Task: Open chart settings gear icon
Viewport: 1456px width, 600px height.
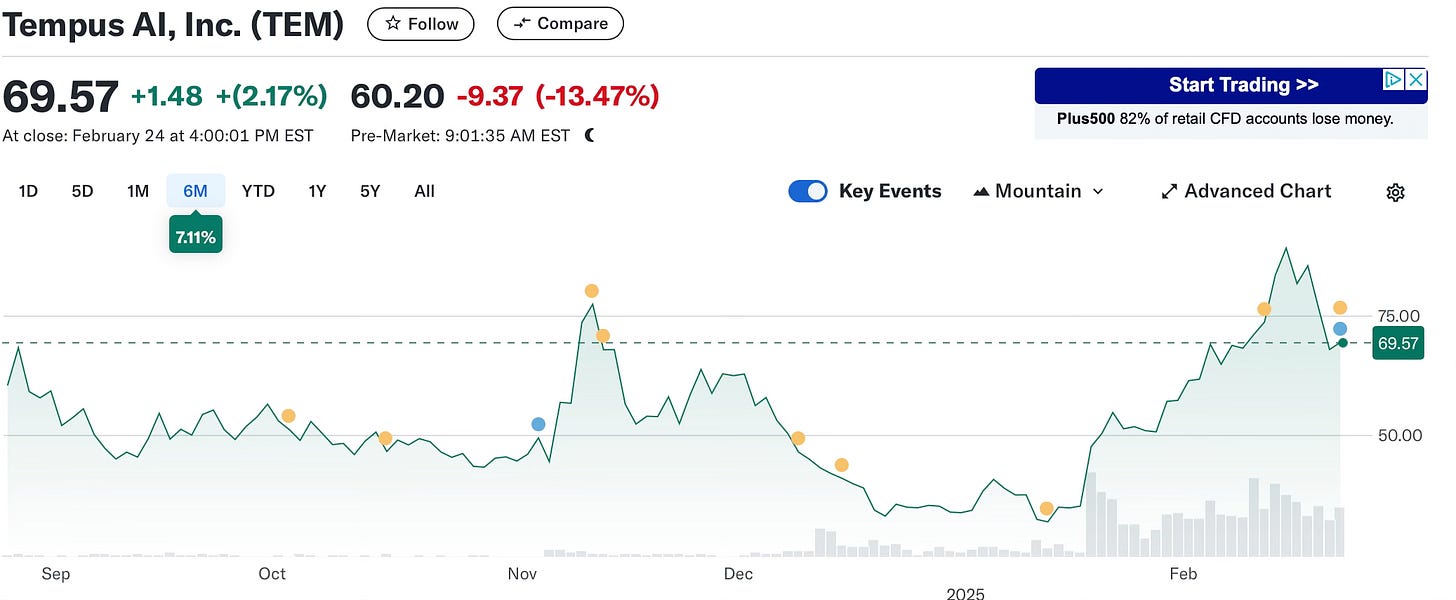Action: [x=1396, y=192]
